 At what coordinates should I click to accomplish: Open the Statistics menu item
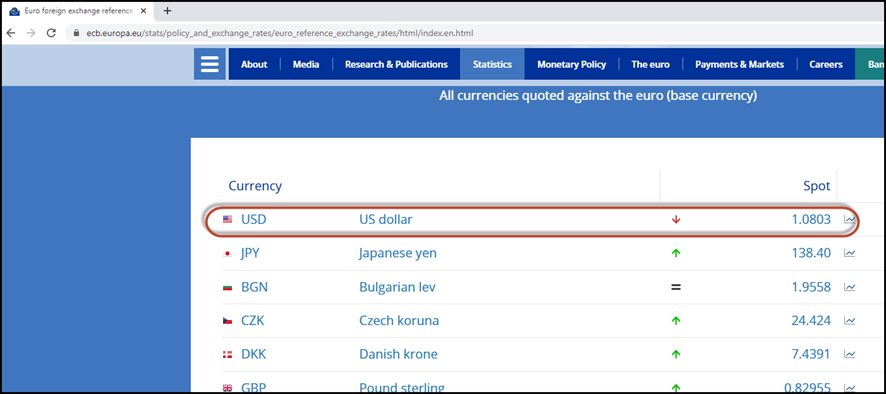point(492,64)
